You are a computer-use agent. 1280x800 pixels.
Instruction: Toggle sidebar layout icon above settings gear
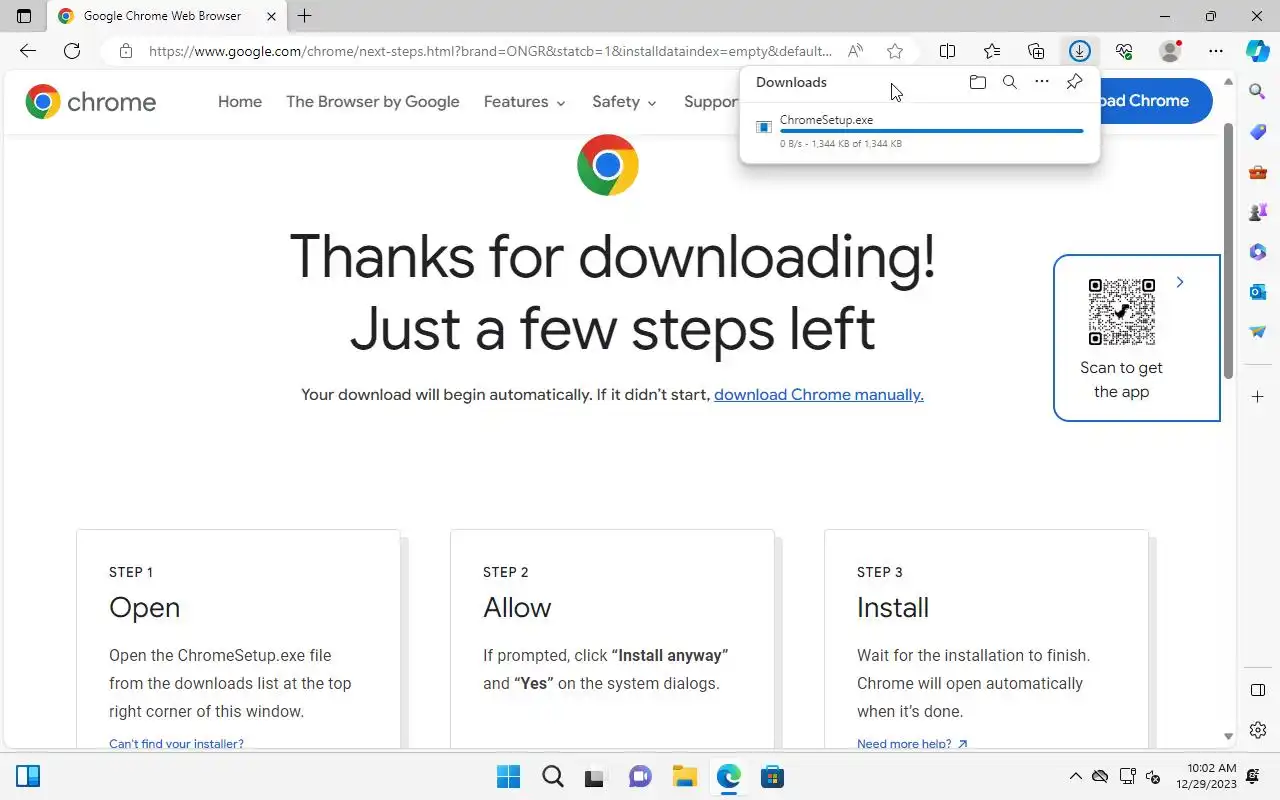(1258, 690)
